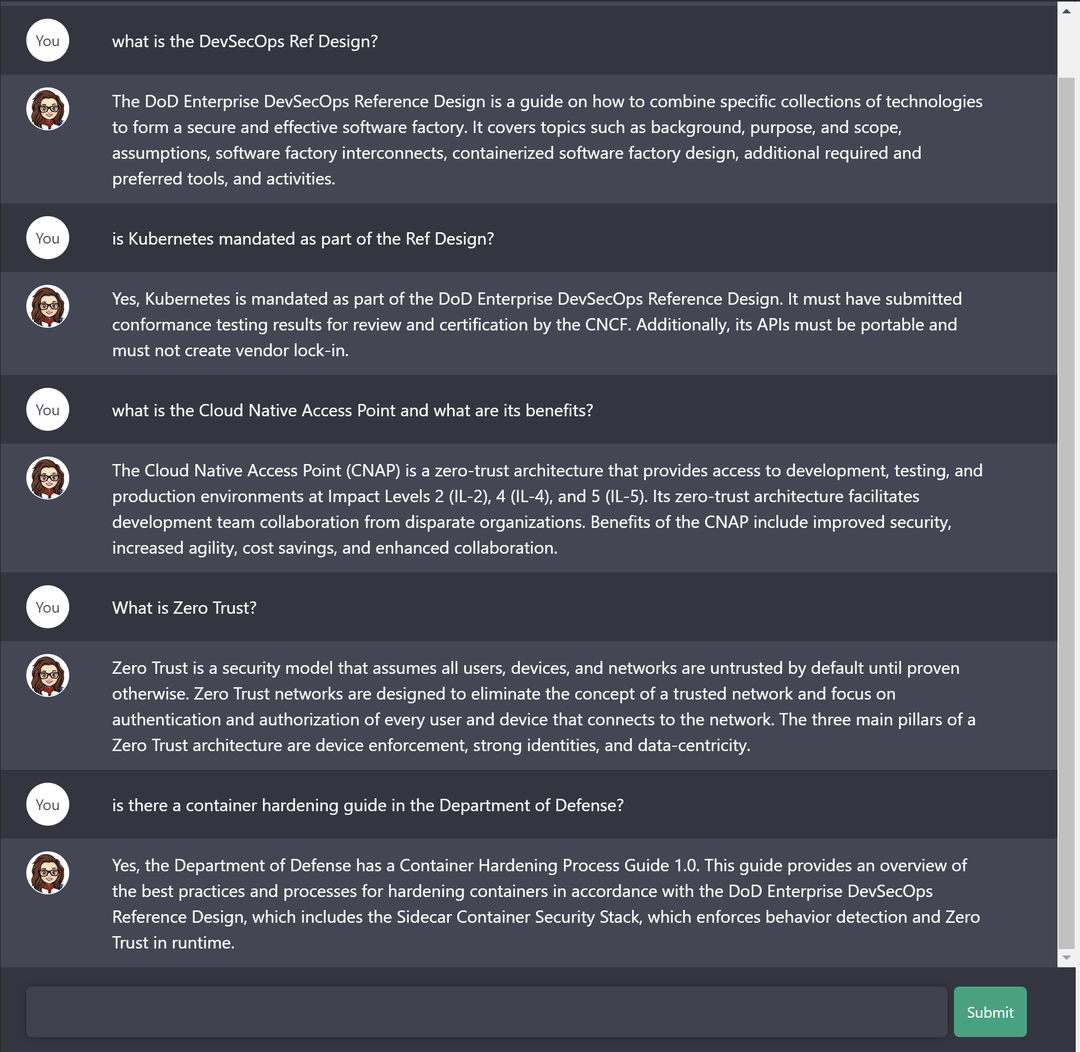Click the You avatar beside Zero Trust question
This screenshot has width=1080, height=1052.
pyautogui.click(x=47, y=607)
